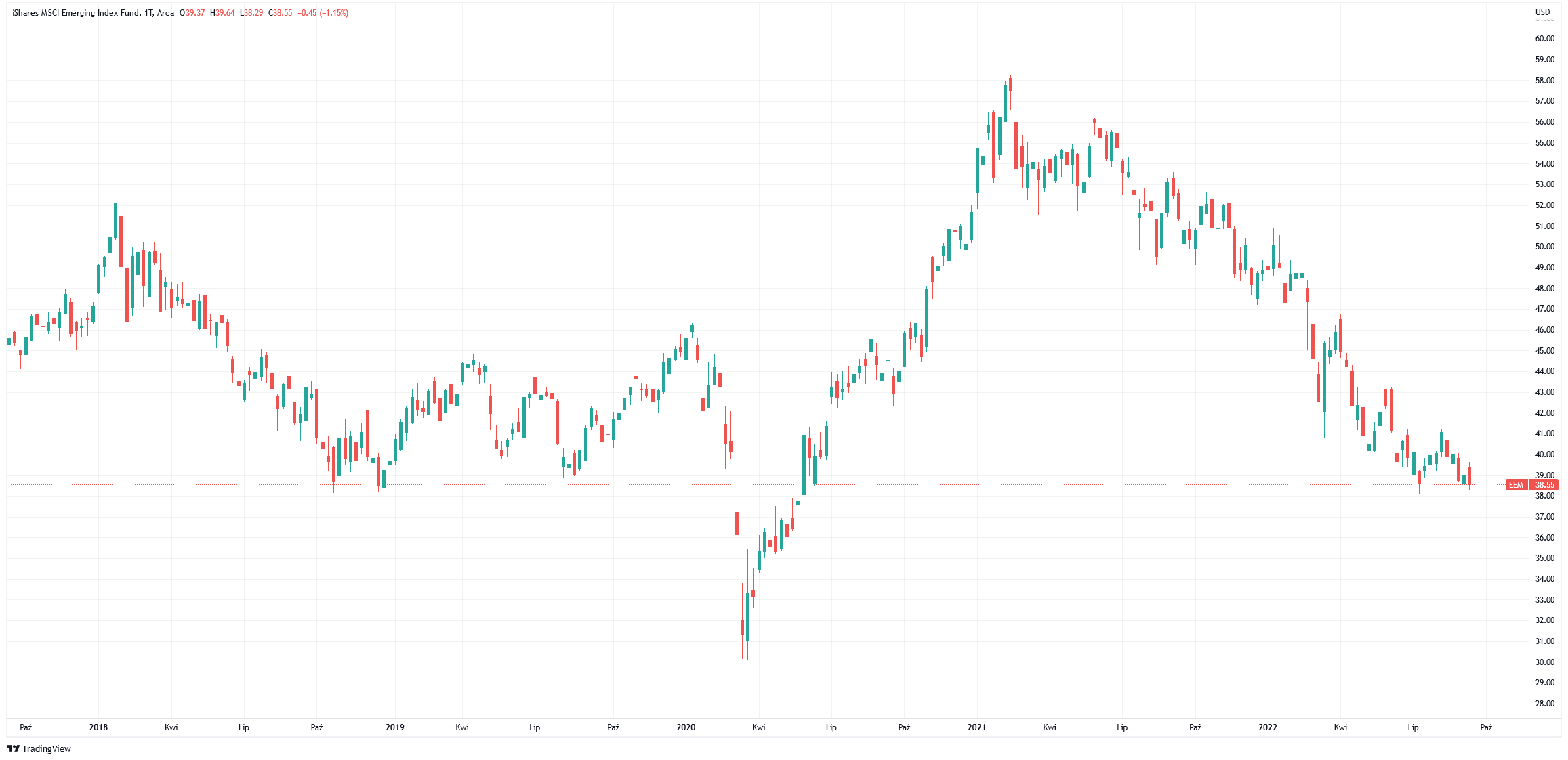Click the 50.00 price scale label
1568x760 pixels.
tap(1544, 247)
